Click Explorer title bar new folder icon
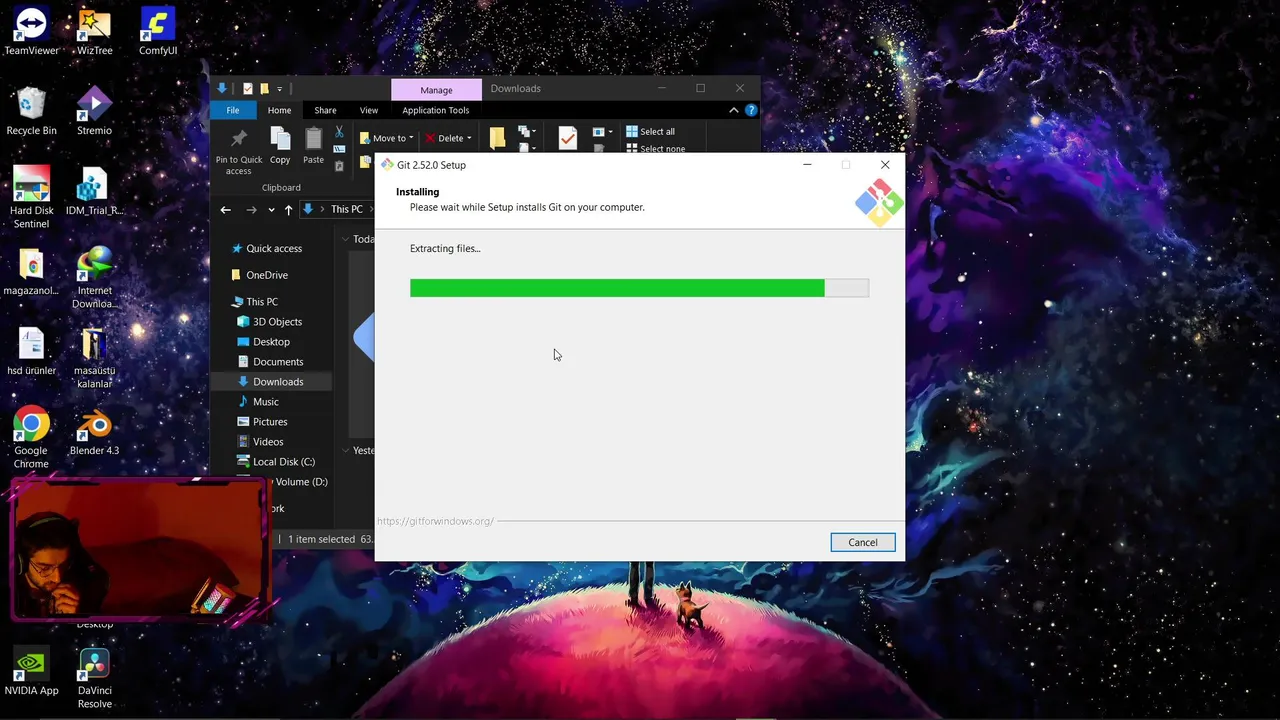The width and height of the screenshot is (1280, 720). click(264, 88)
